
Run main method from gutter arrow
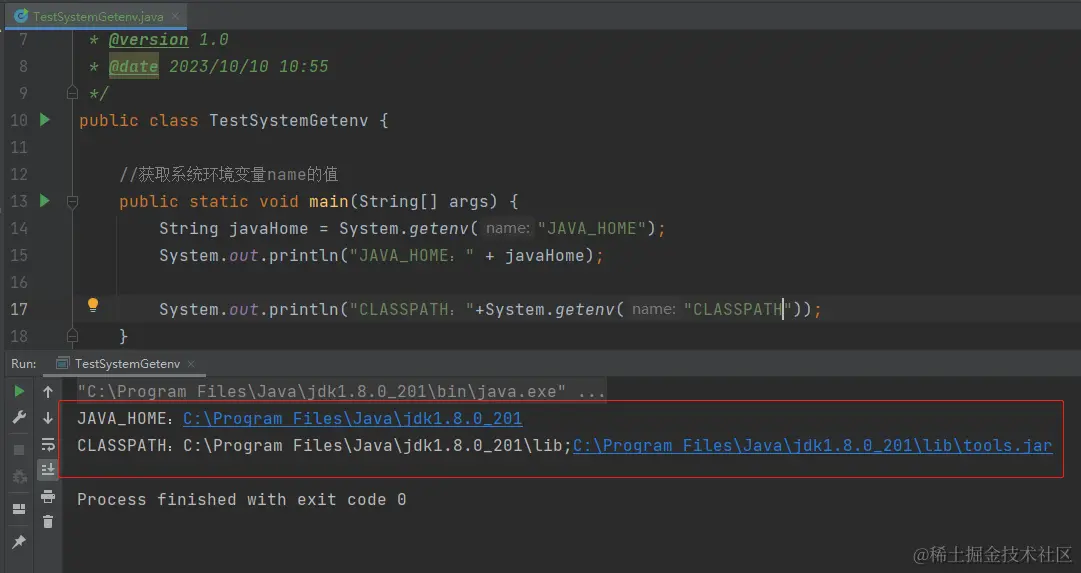(x=45, y=201)
